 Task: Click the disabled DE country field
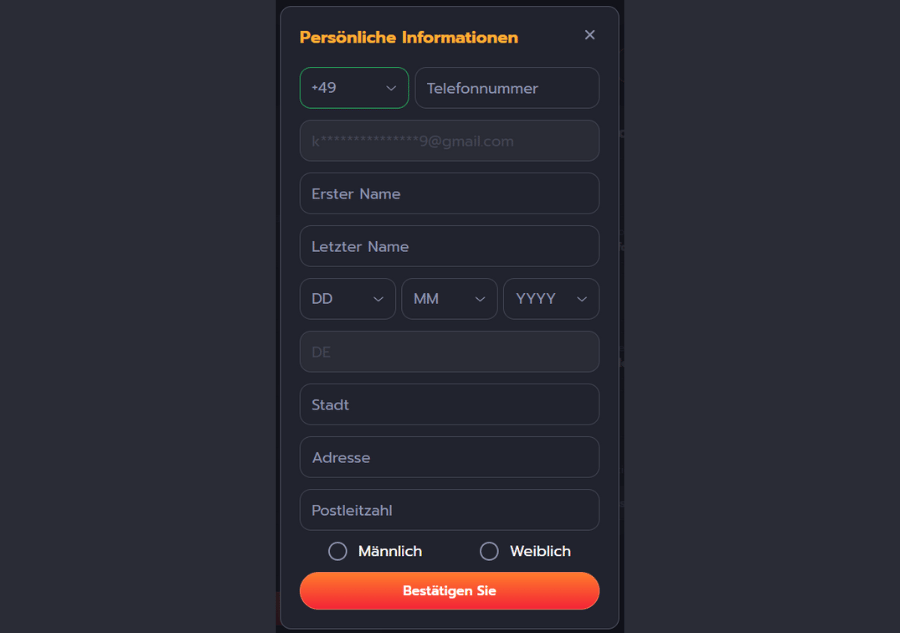click(449, 352)
